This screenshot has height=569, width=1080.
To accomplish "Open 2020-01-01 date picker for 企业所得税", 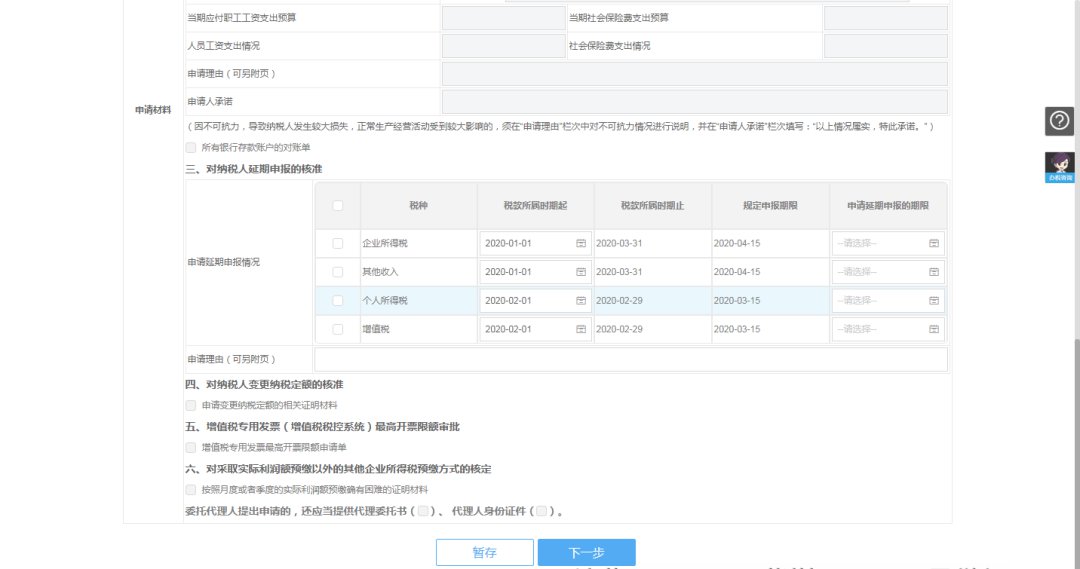I will tap(535, 243).
